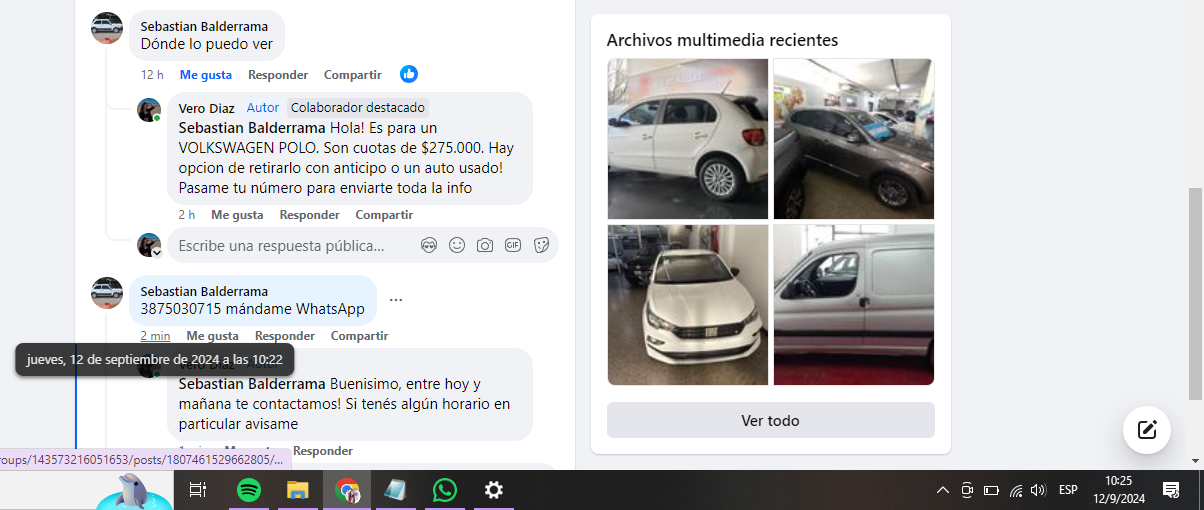Screen dimensions: 1204x510
Task: Open the white Fiat sedan thumbnail
Action: tap(688, 305)
